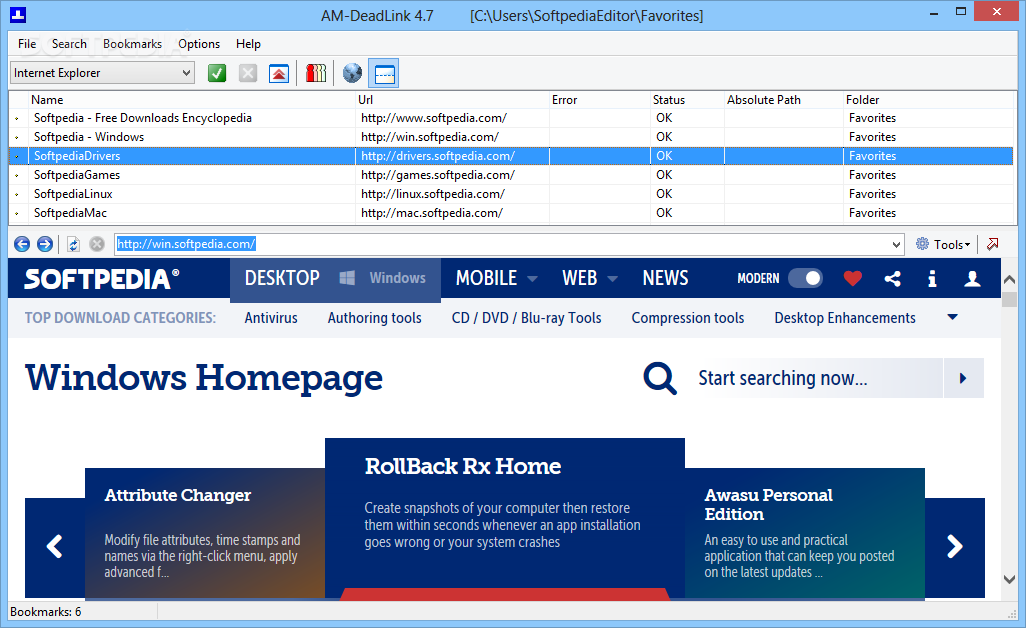Click the share icon in Softpedia header

(x=893, y=279)
